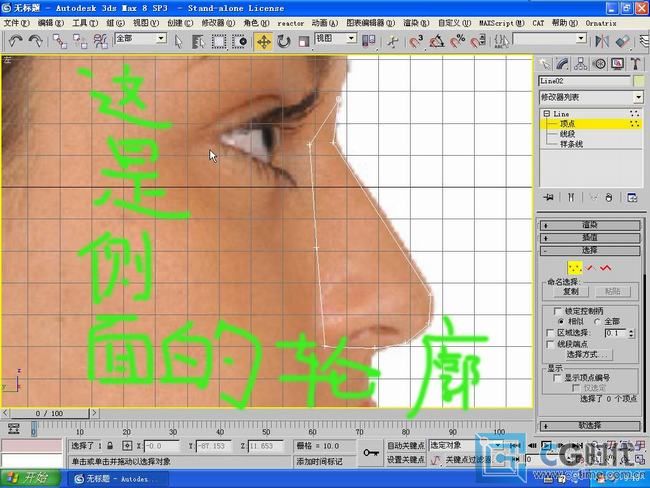The height and width of the screenshot is (488, 650).
Task: Open the Motion command panel tab
Action: point(599,64)
